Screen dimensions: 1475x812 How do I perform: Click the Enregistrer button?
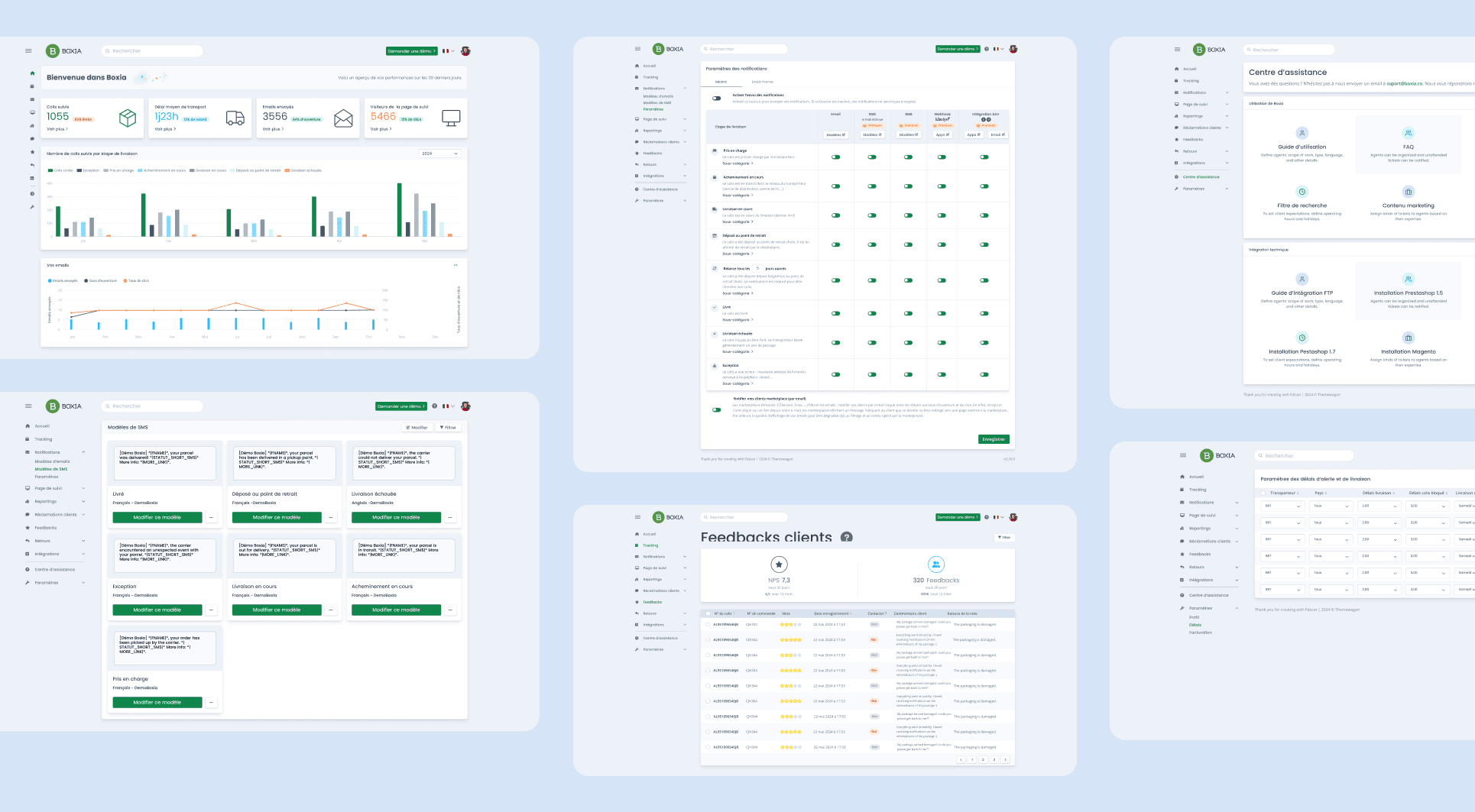tap(994, 439)
